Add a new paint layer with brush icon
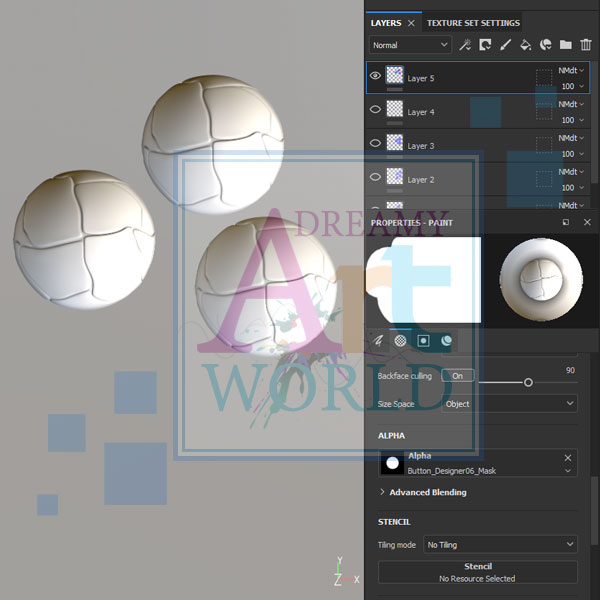The width and height of the screenshot is (600, 600). click(505, 45)
